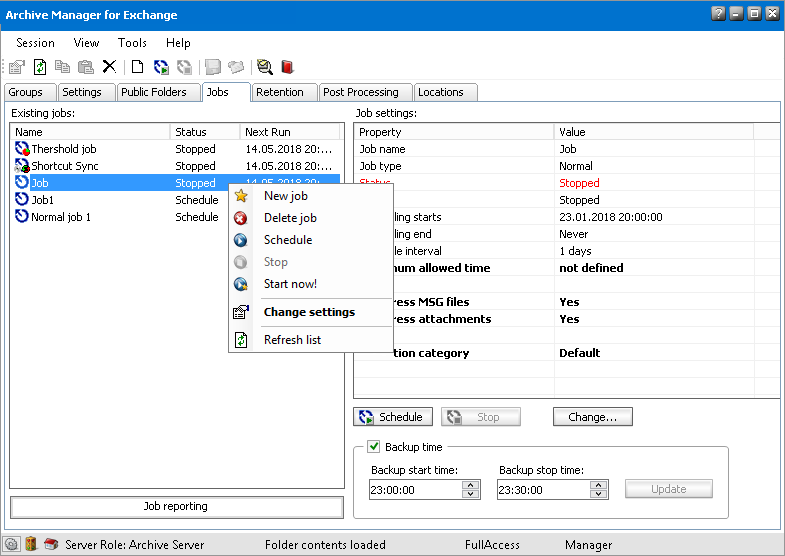785x556 pixels.
Task: Click the magnifier search icon in toolbar
Action: click(x=264, y=67)
